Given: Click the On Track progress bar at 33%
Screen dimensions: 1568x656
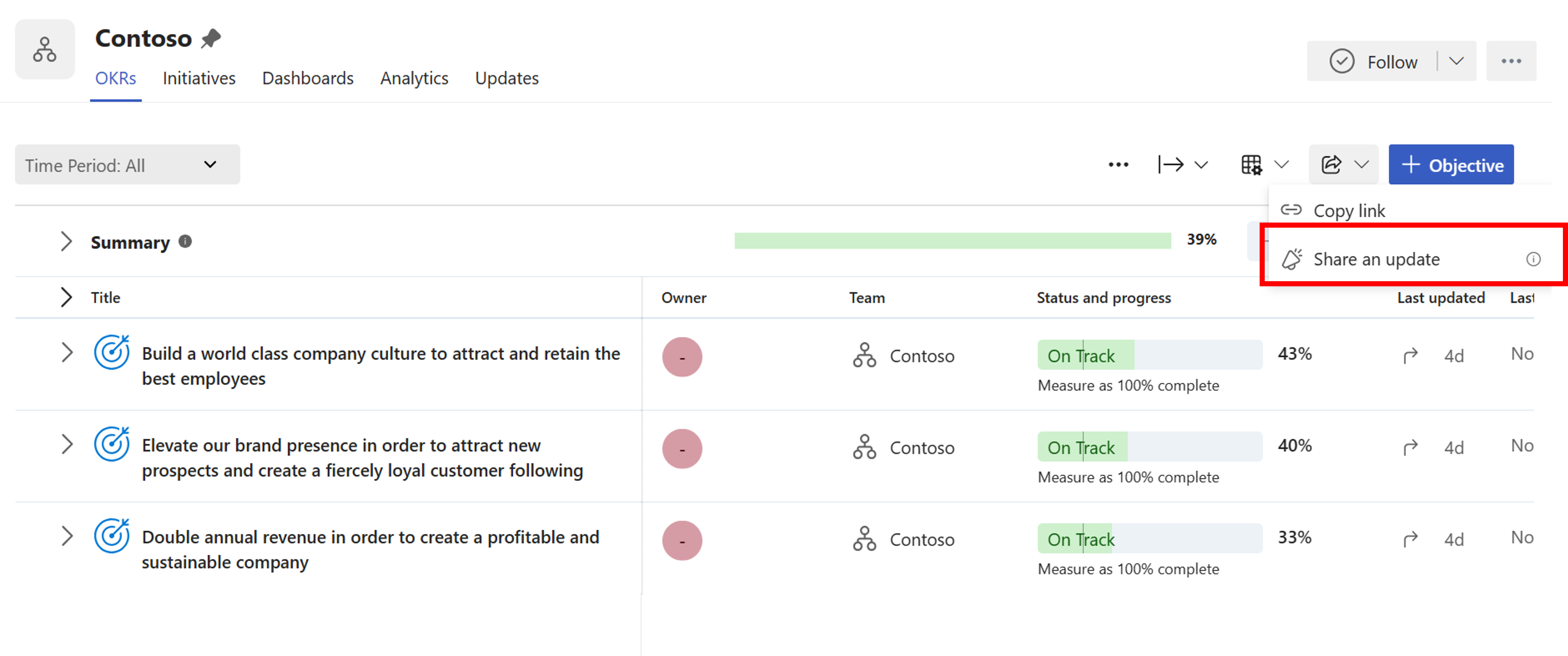Looking at the screenshot, I should tap(1150, 539).
